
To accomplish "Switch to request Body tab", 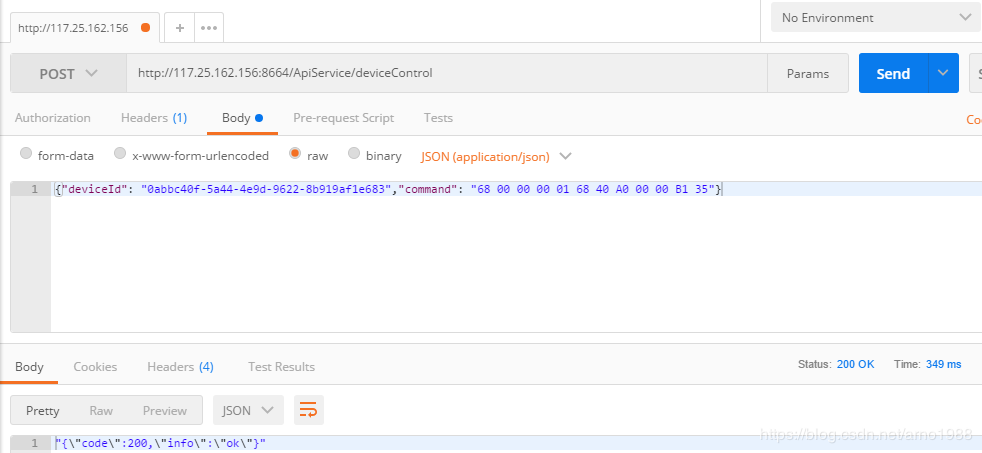I will 242,118.
